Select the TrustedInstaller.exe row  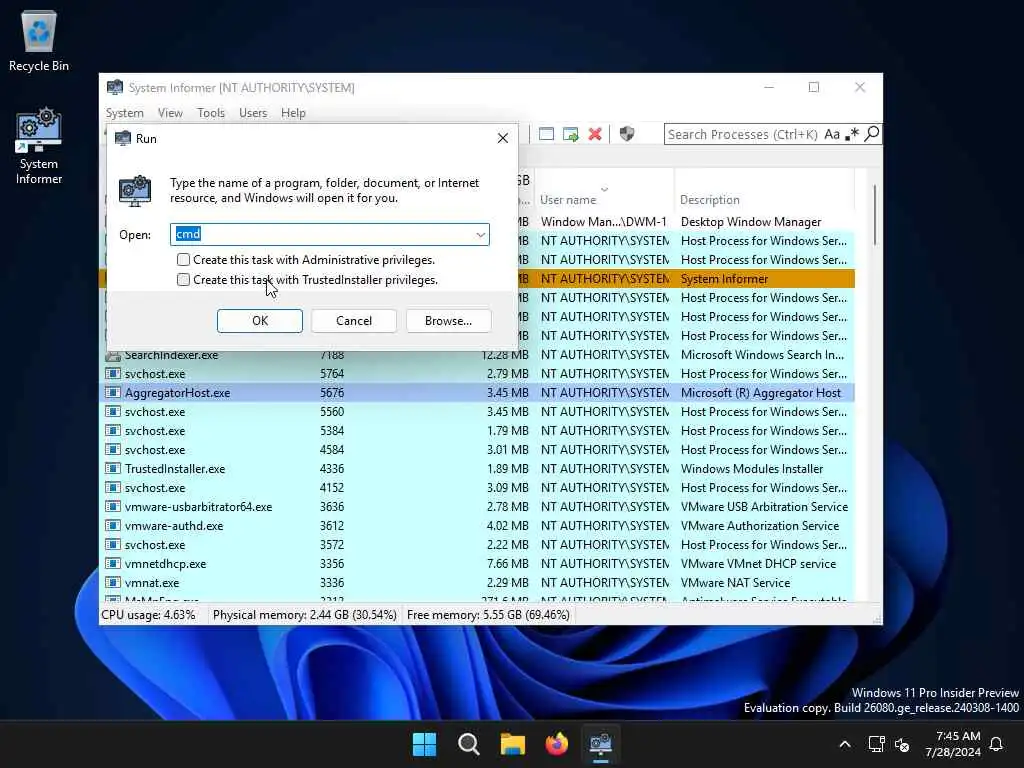click(x=477, y=469)
